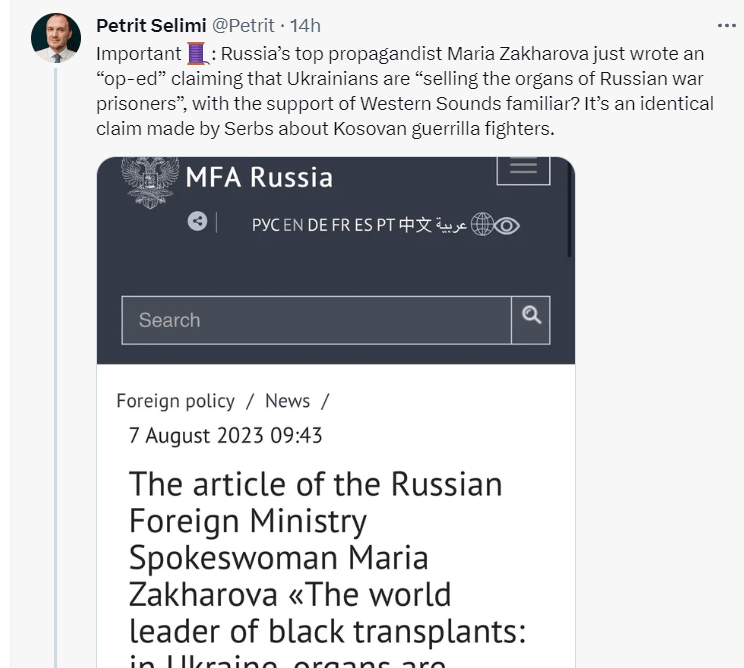Click Petrit Selimi's profile avatar

[56, 38]
